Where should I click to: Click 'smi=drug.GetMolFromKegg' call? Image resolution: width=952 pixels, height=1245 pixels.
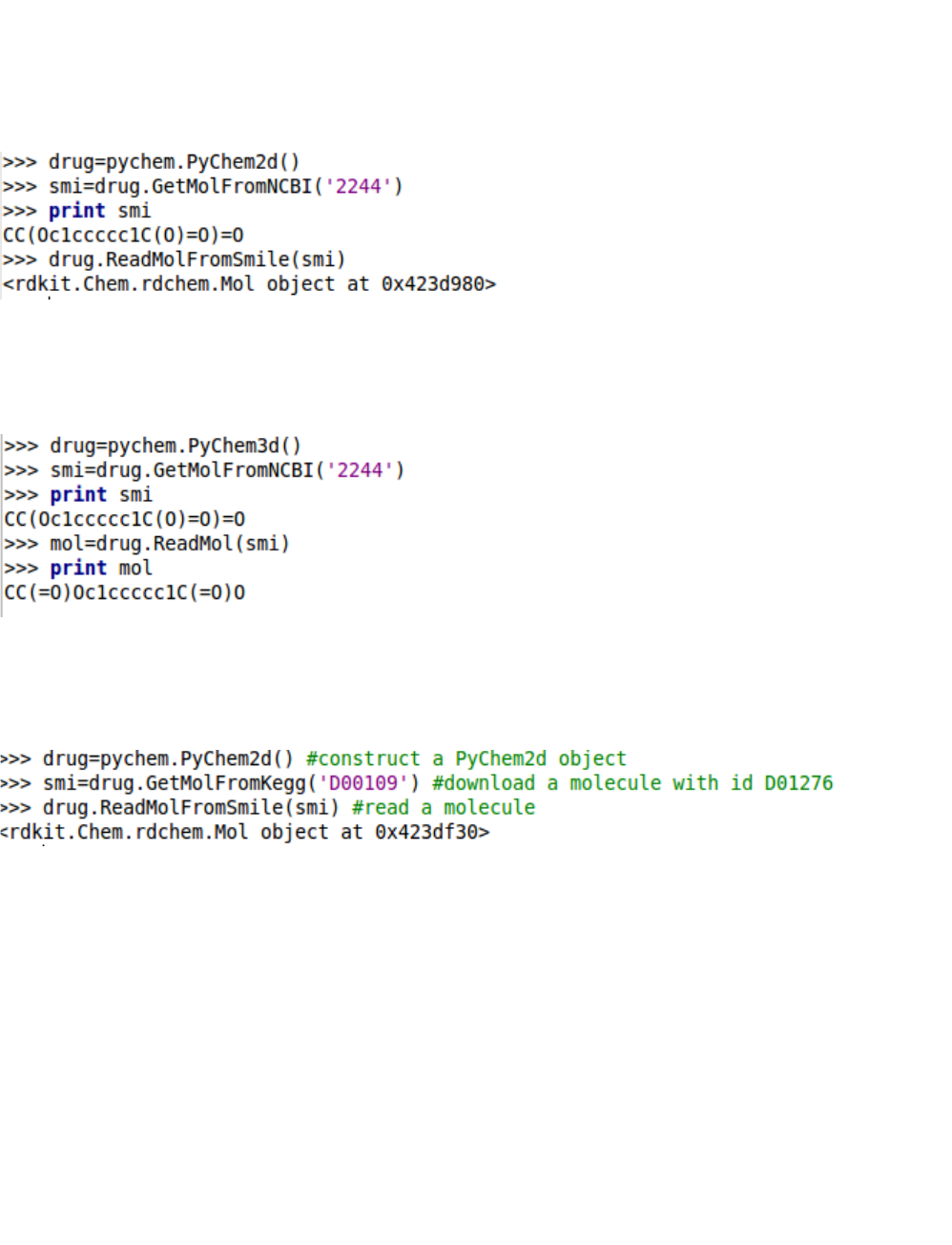pyautogui.click(x=231, y=783)
